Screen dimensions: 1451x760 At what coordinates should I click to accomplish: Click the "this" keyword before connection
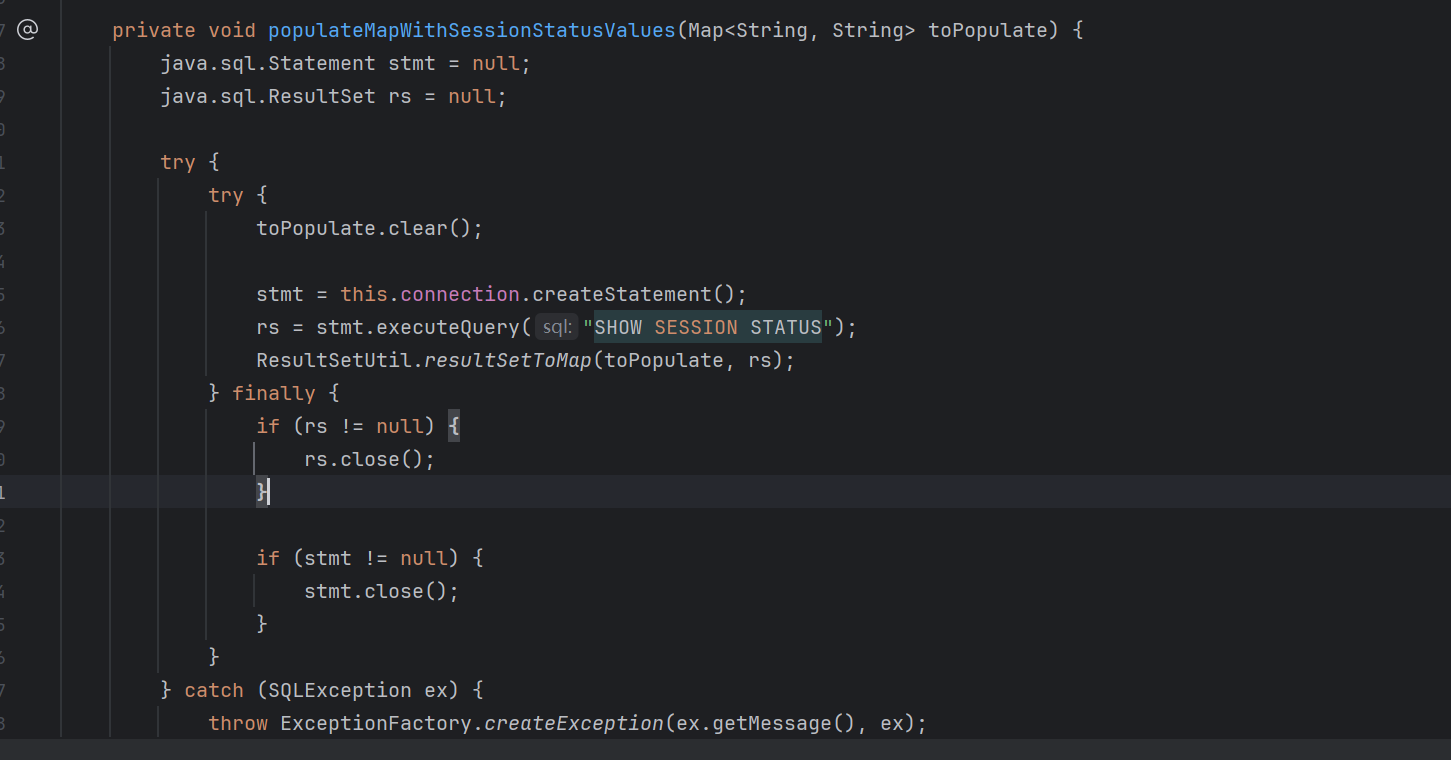click(364, 294)
